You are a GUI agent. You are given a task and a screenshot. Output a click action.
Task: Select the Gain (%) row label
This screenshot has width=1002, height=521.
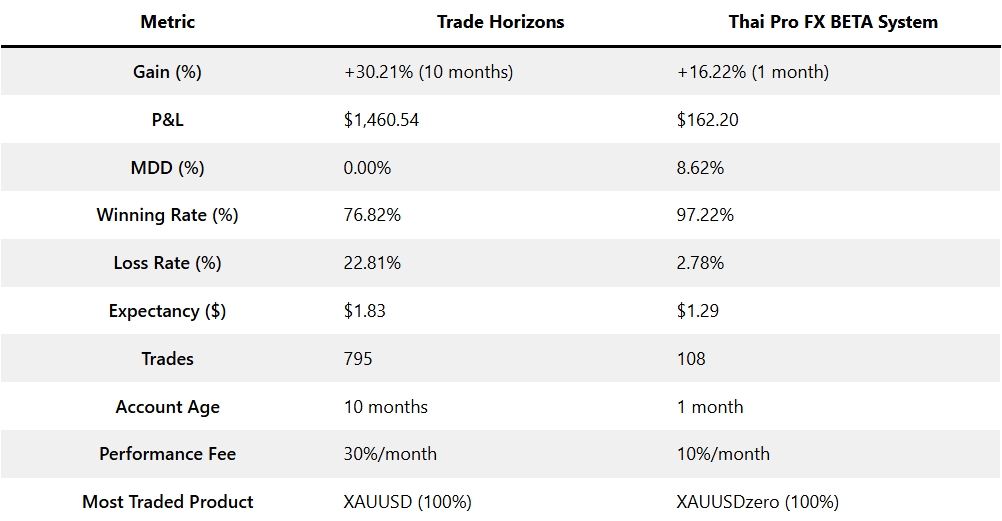point(168,72)
